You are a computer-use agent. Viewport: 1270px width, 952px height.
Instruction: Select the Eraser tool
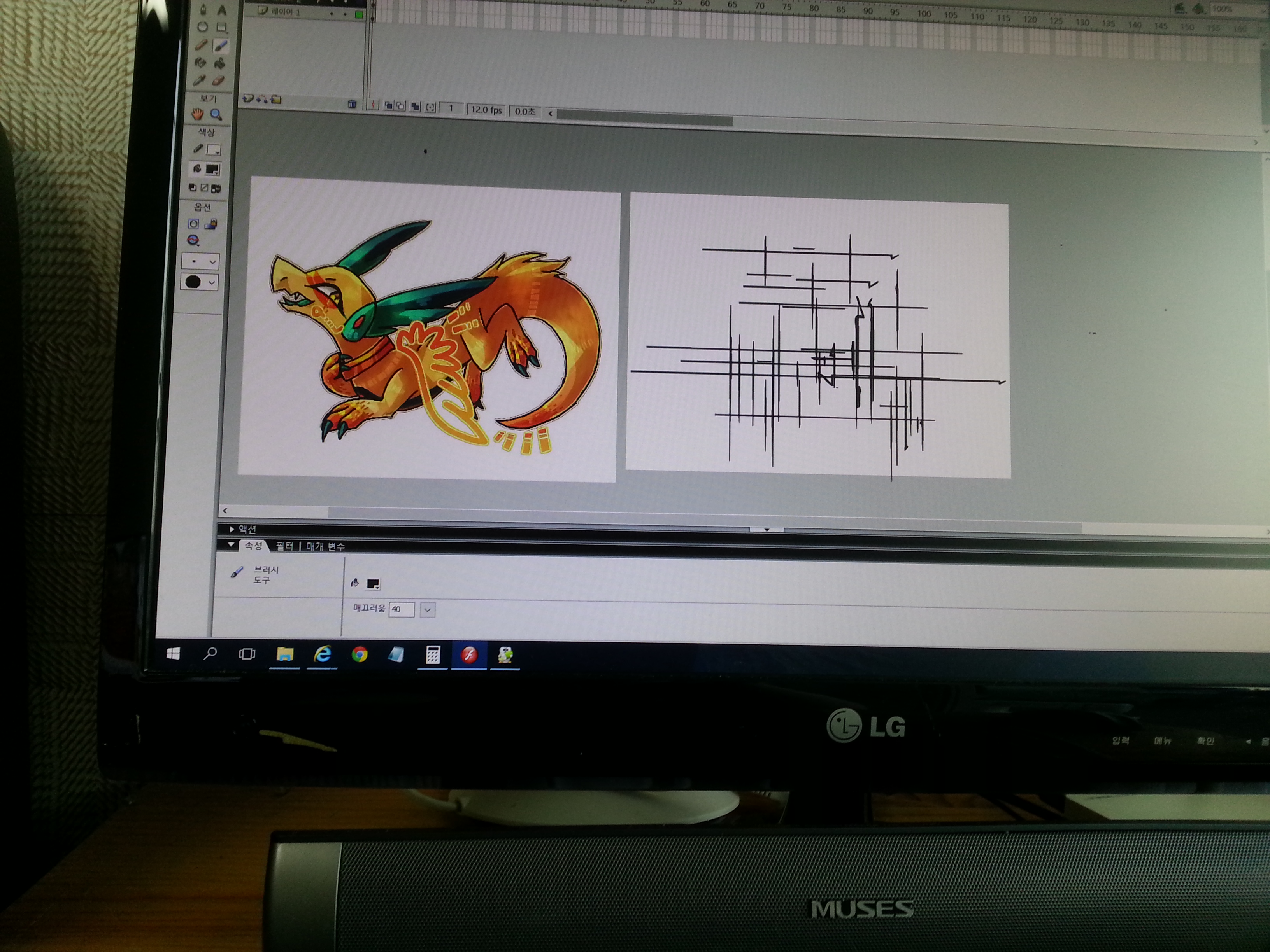[218, 81]
